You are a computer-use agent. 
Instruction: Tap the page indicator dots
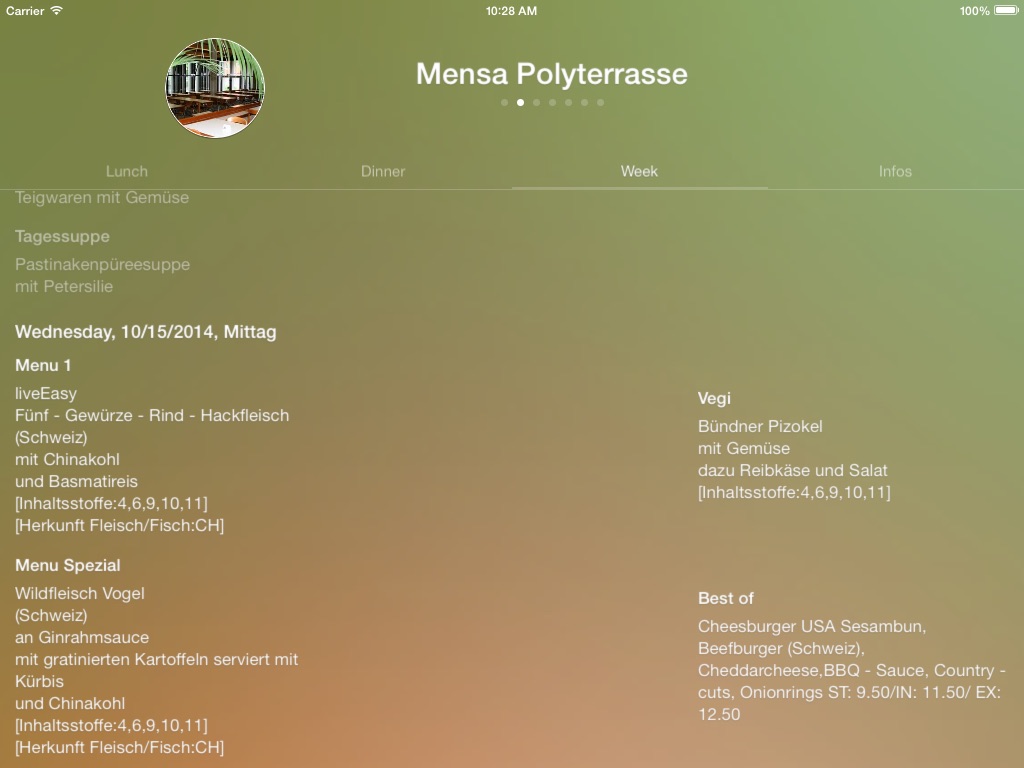coord(552,103)
